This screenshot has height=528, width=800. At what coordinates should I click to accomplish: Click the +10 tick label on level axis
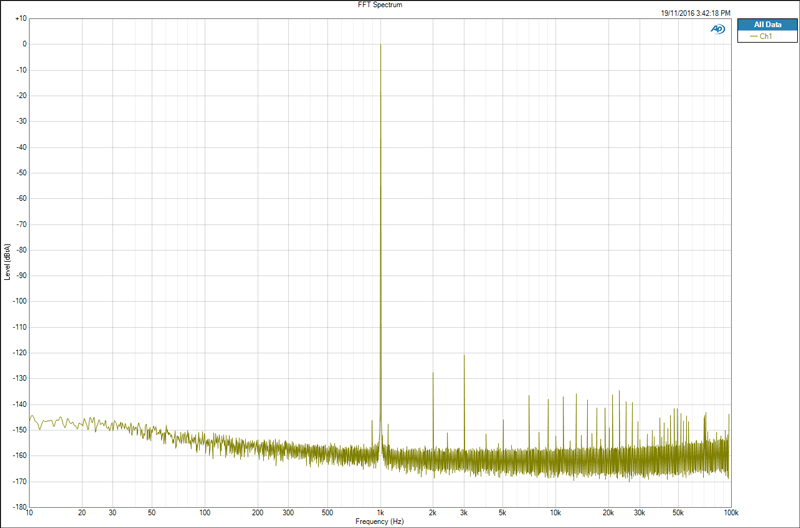click(21, 18)
